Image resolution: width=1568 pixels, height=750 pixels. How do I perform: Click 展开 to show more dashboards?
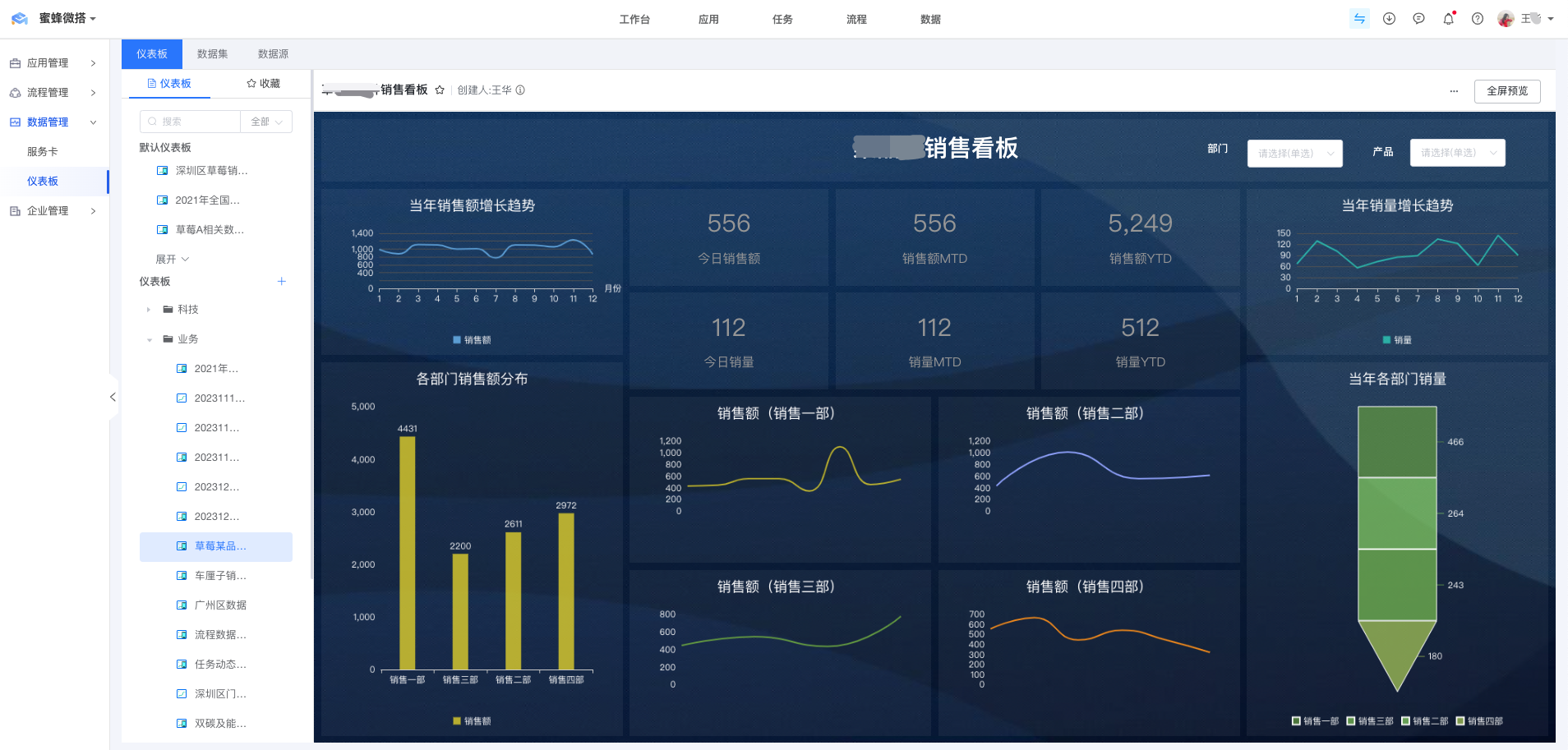point(172,260)
